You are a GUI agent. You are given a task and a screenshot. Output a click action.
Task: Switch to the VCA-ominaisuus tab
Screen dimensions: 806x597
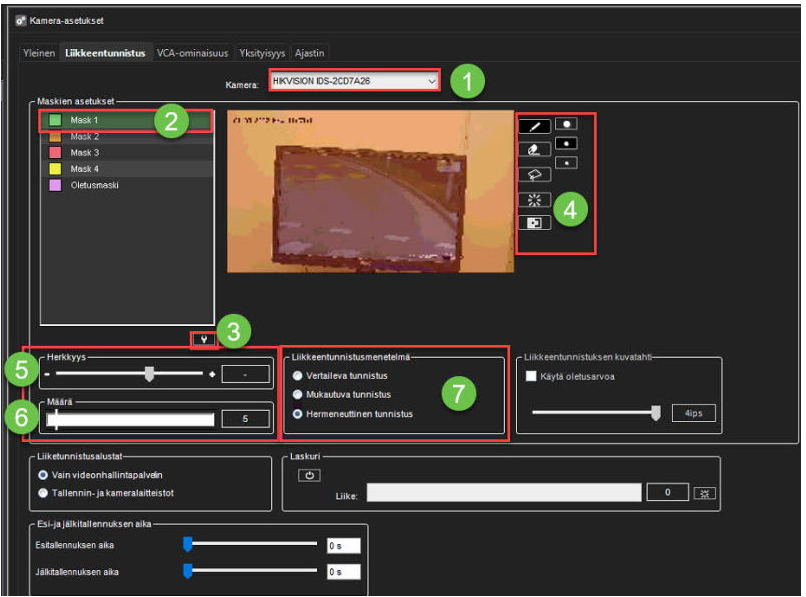pos(191,53)
